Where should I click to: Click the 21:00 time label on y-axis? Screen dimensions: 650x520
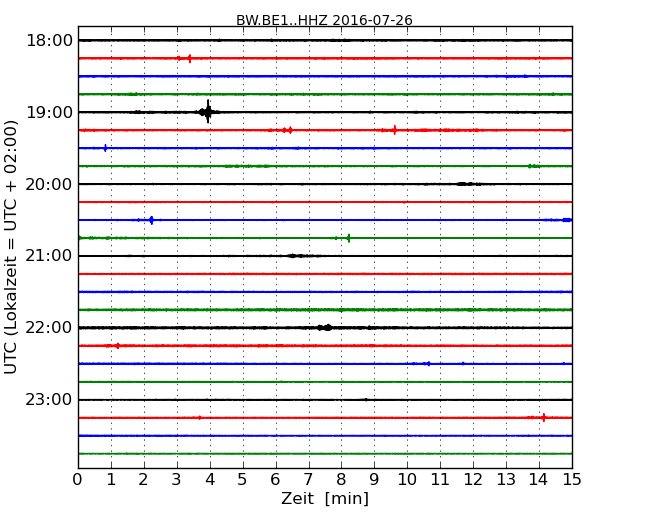pyautogui.click(x=49, y=256)
